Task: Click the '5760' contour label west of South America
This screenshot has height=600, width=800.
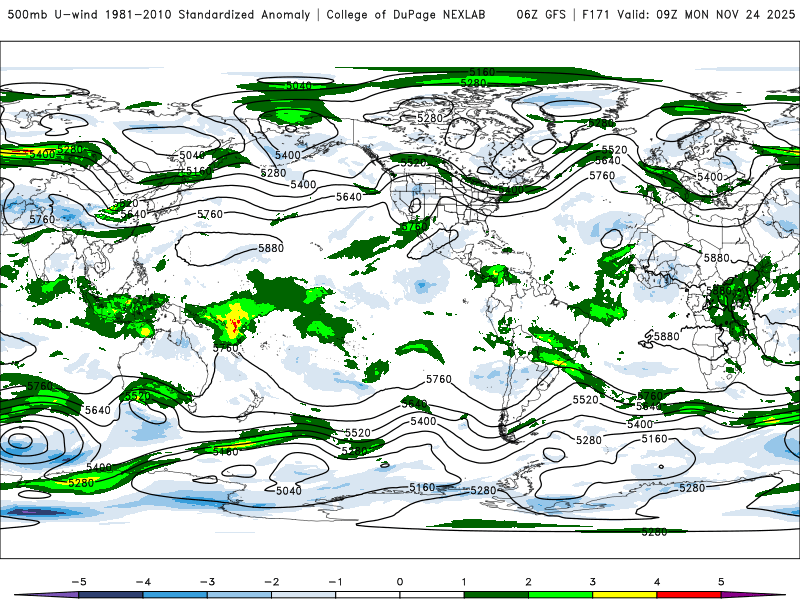Action: [x=439, y=379]
